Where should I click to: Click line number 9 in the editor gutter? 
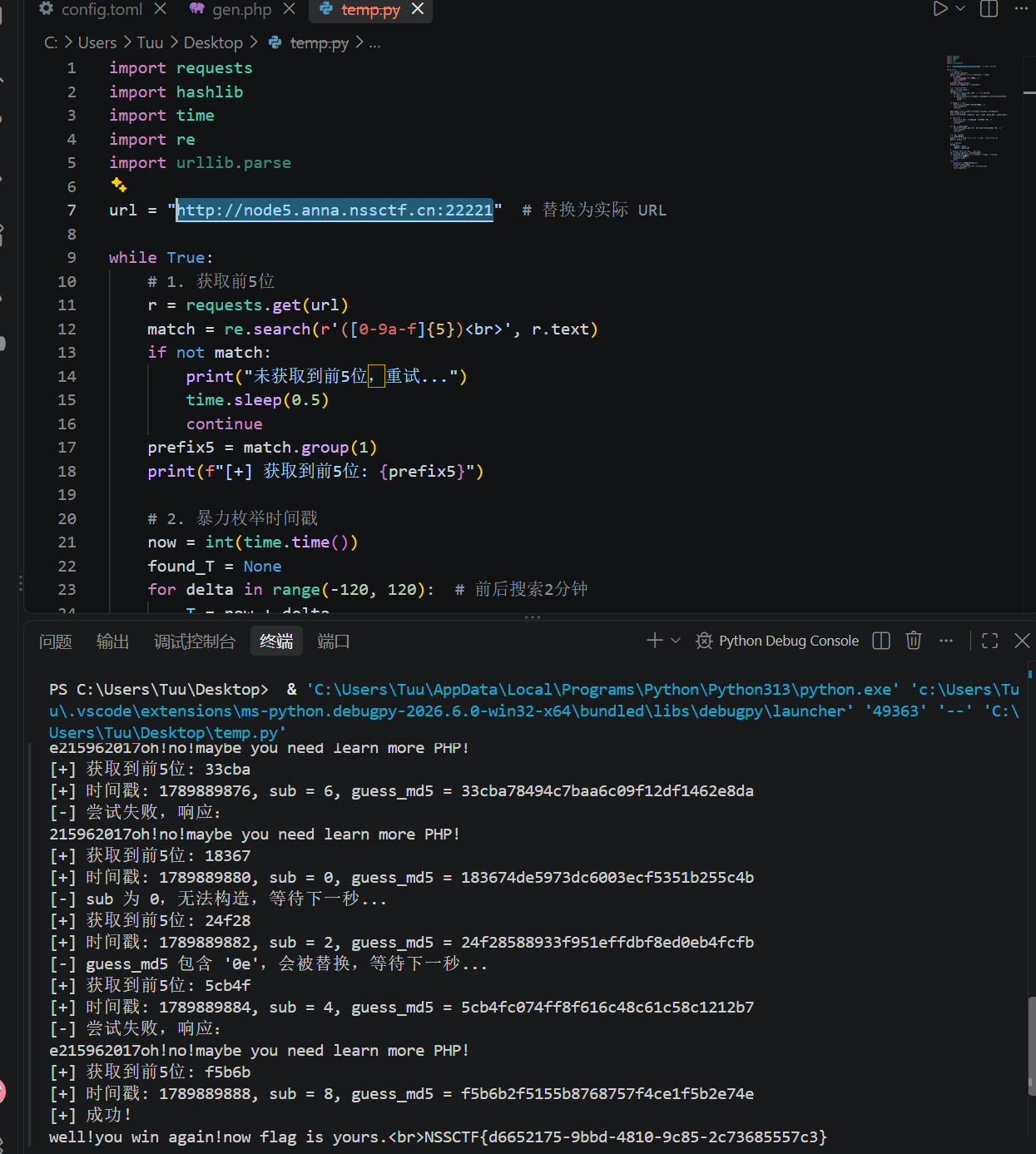(72, 258)
